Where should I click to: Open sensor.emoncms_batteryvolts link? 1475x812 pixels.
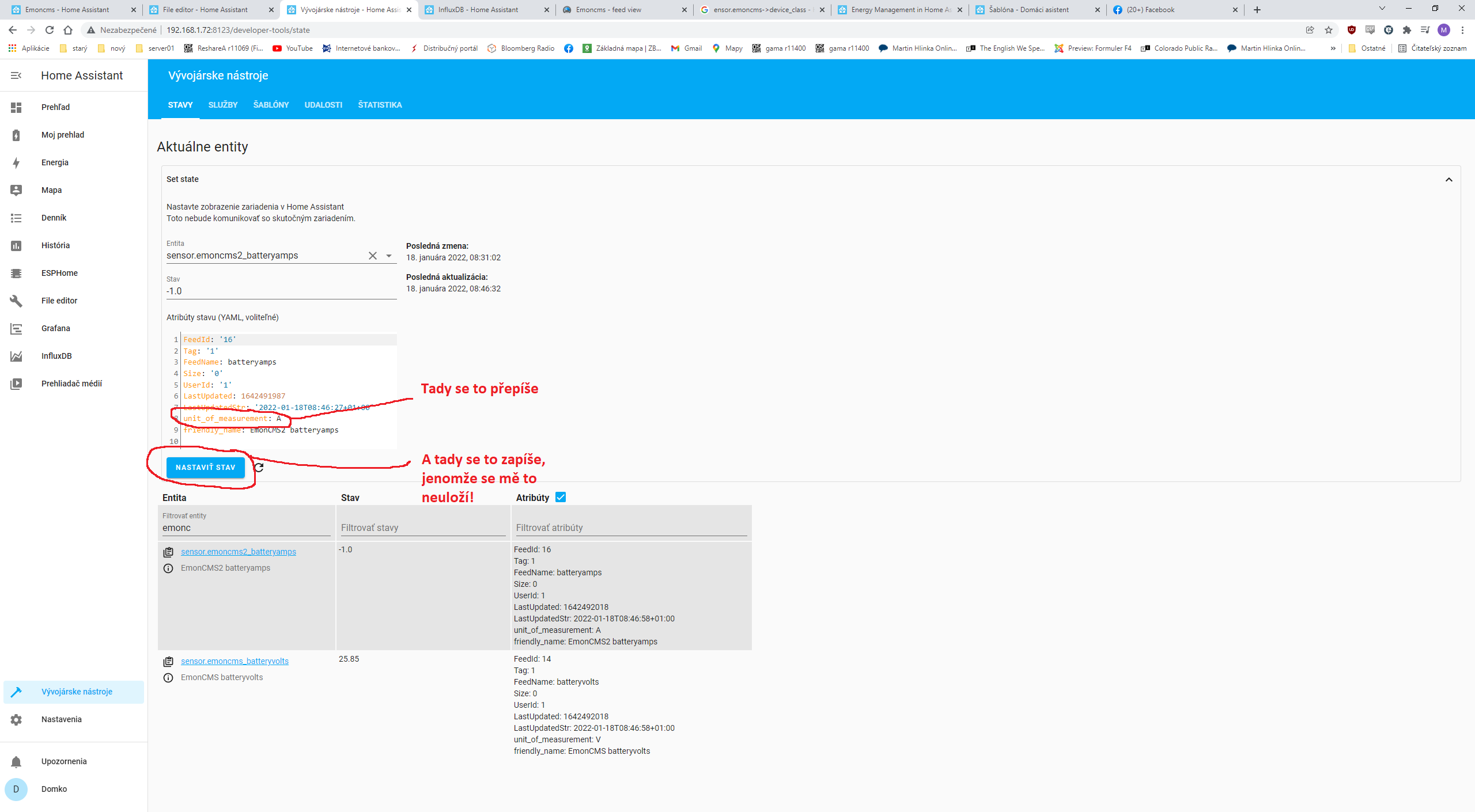pyautogui.click(x=235, y=661)
